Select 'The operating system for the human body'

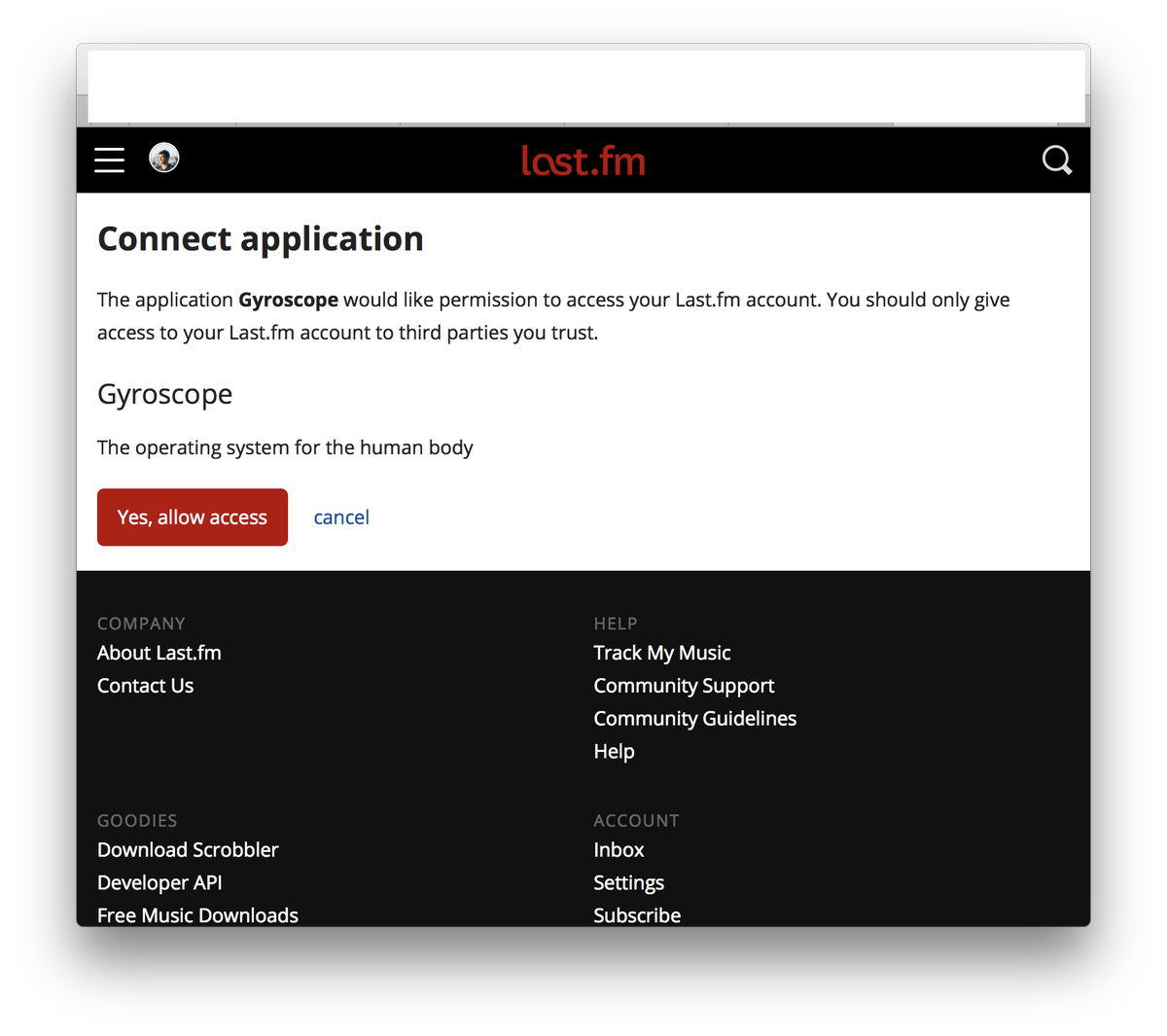coord(285,447)
